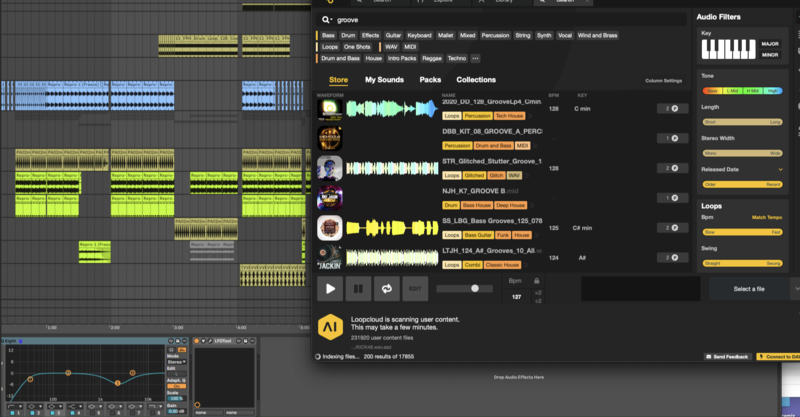Buy 2020_DD_128_GrooveLp4 with the credits button
Screen dimensions: 800x417
[x=672, y=109]
